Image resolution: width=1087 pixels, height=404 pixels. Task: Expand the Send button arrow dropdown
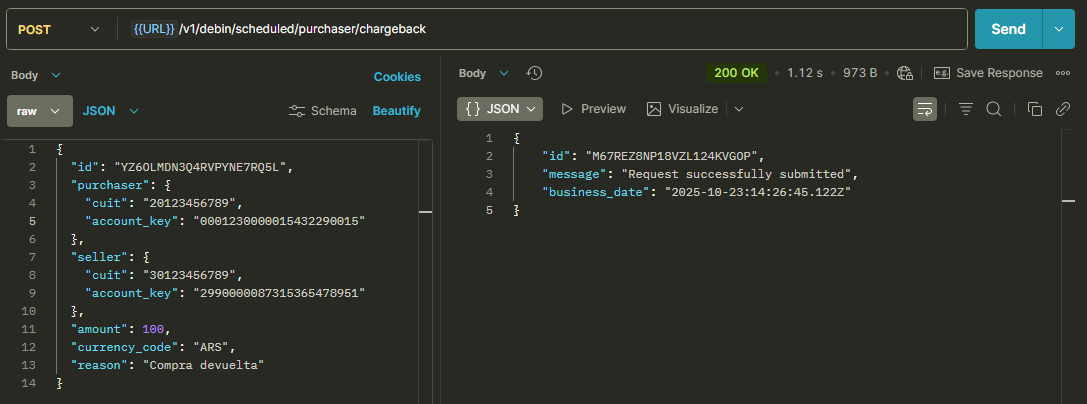[x=1059, y=29]
